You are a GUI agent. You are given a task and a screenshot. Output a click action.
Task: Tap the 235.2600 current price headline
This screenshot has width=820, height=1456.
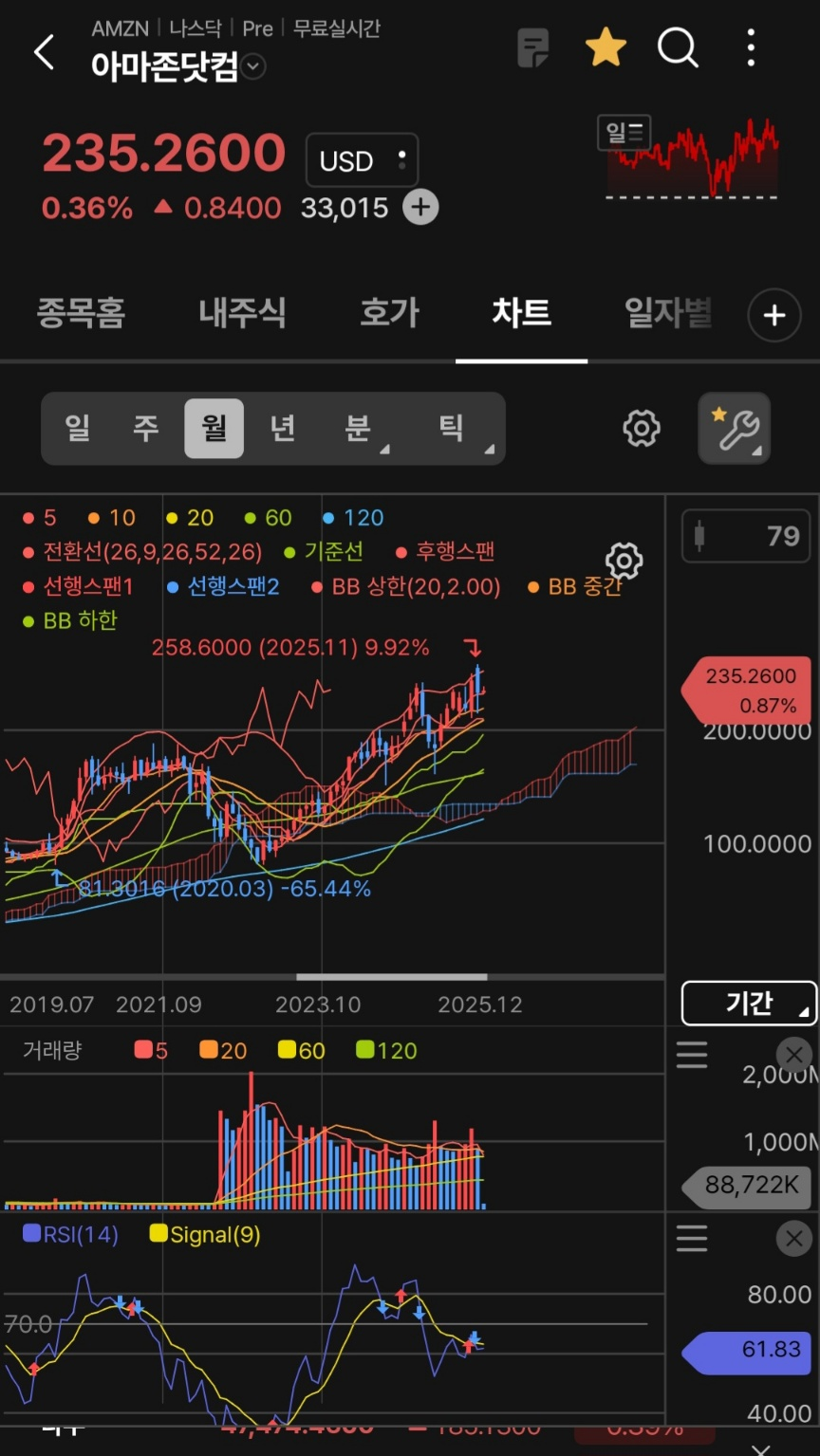point(164,153)
